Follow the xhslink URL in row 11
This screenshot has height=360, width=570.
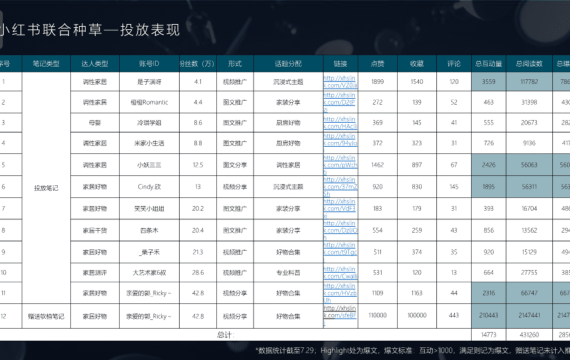pos(340,293)
